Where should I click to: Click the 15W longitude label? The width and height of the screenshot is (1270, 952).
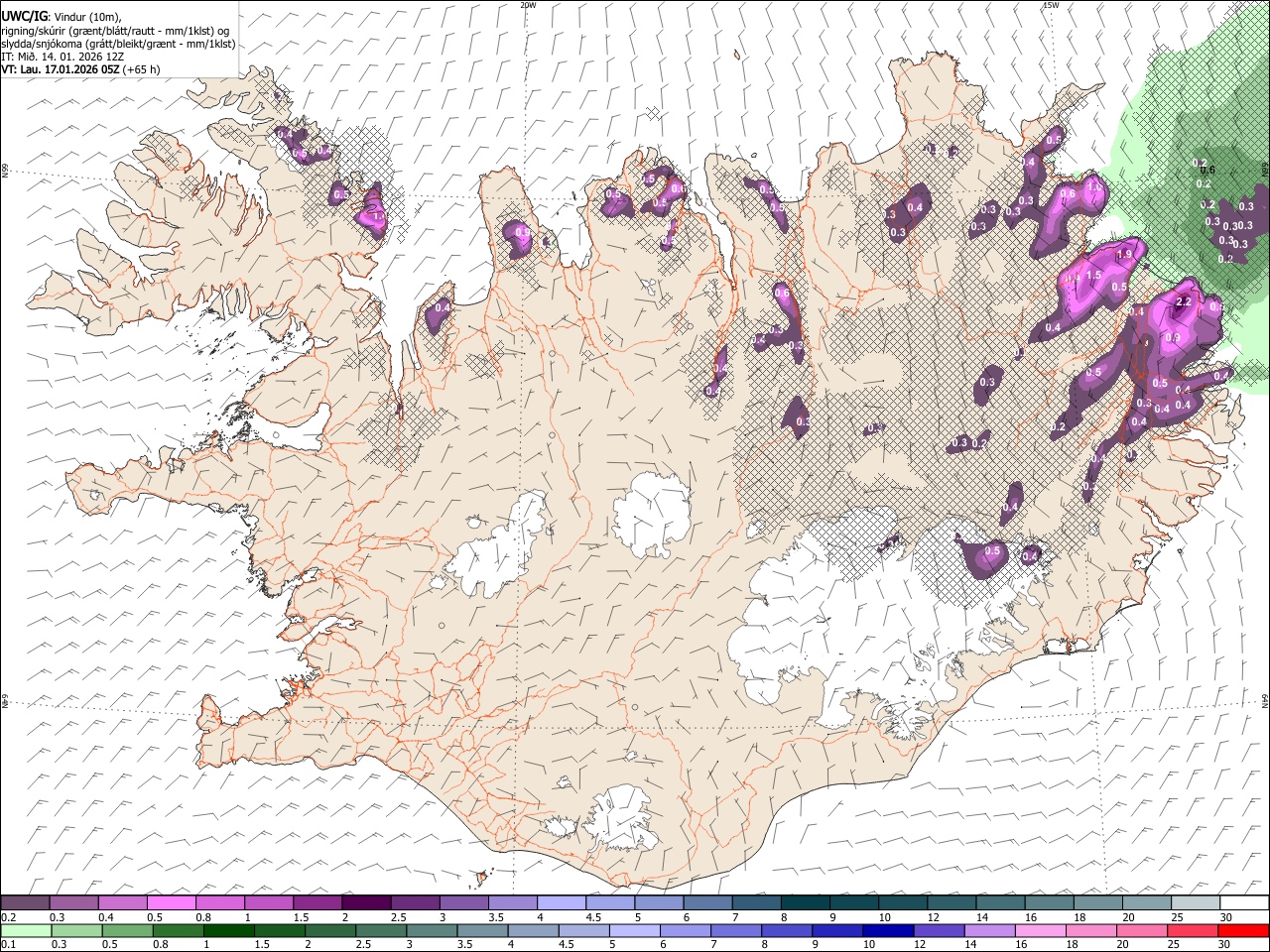[x=1051, y=5]
